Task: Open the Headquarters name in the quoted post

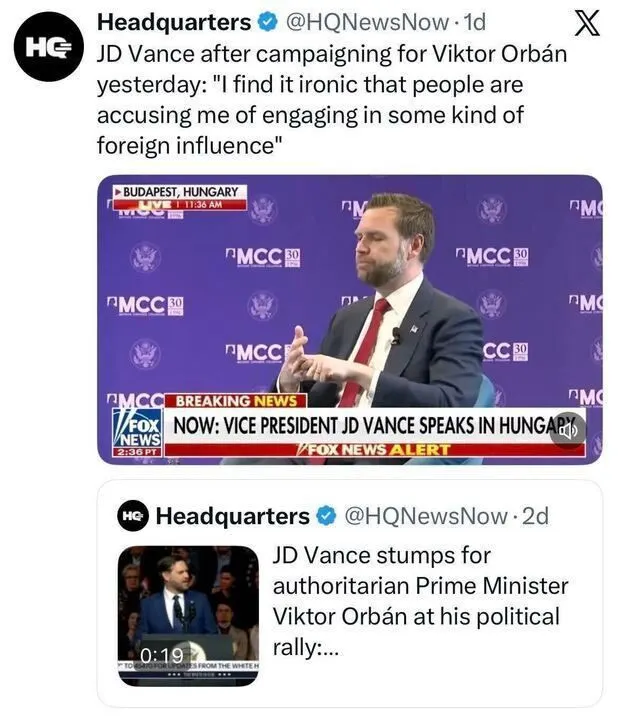Action: click(x=232, y=516)
